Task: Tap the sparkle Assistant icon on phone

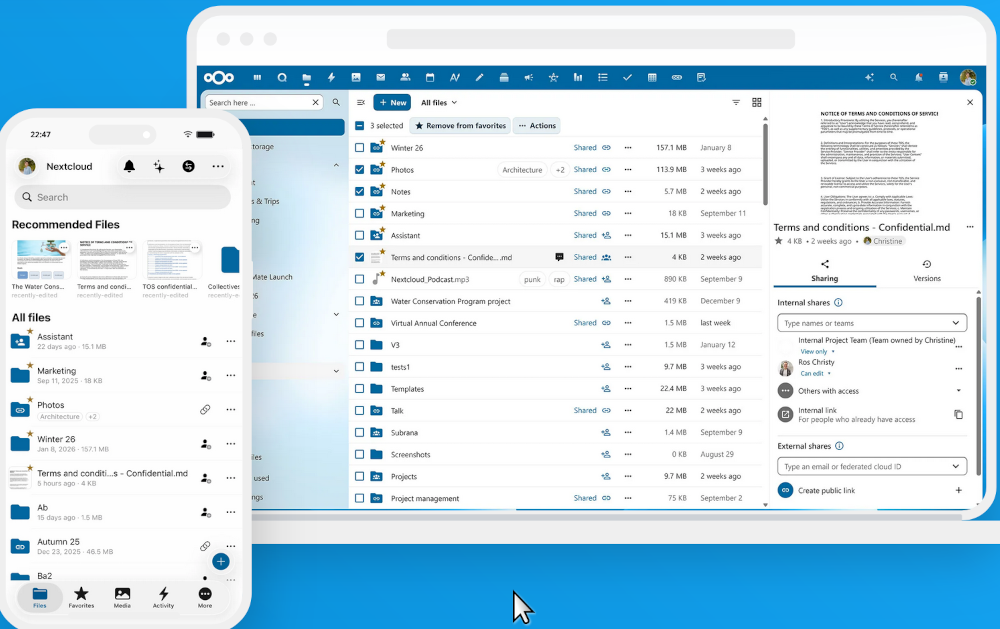Action: [159, 166]
